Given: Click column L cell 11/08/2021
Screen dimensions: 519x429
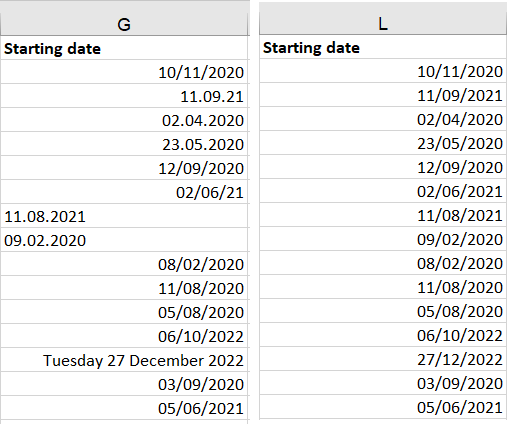Looking at the screenshot, I should click(x=383, y=215).
